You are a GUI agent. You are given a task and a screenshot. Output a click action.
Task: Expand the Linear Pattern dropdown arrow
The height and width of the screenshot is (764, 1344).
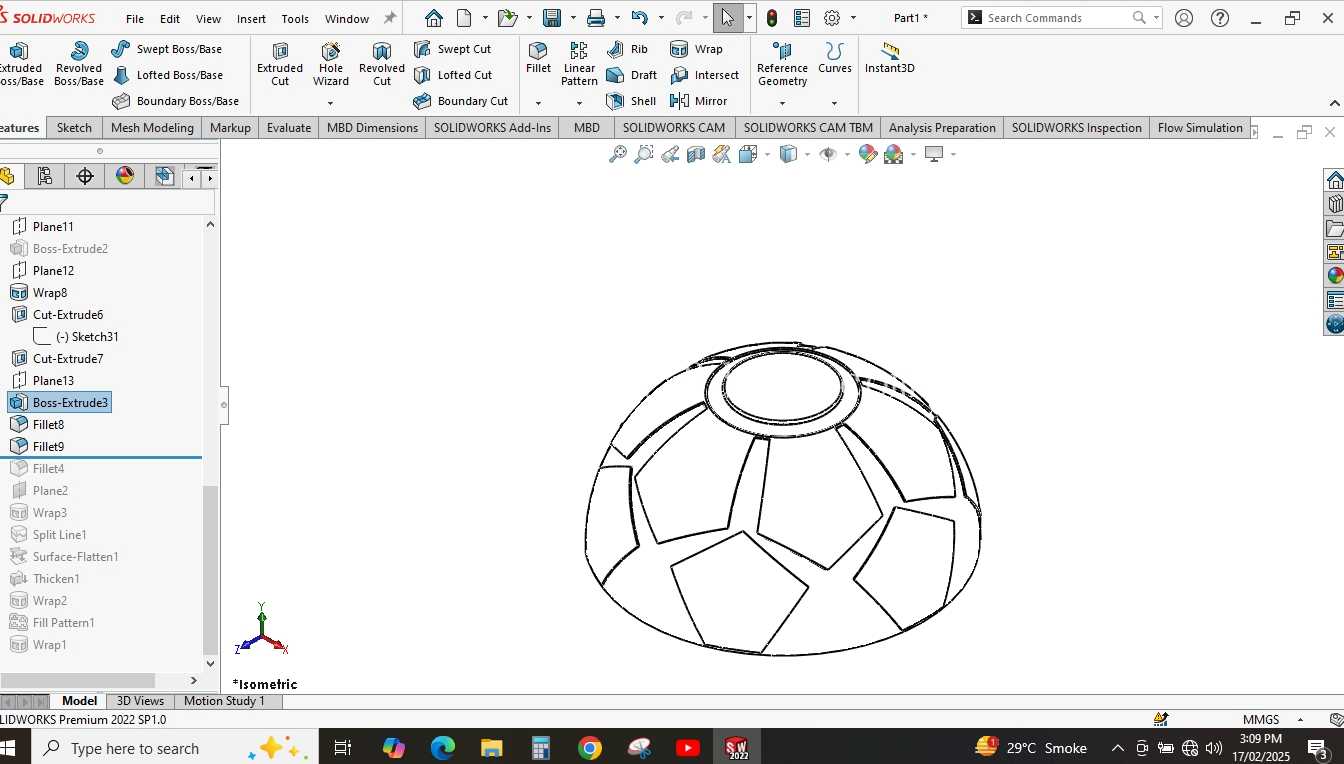pyautogui.click(x=579, y=103)
